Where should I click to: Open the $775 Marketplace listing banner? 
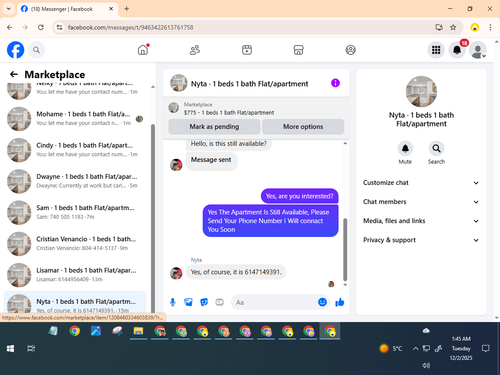256,108
